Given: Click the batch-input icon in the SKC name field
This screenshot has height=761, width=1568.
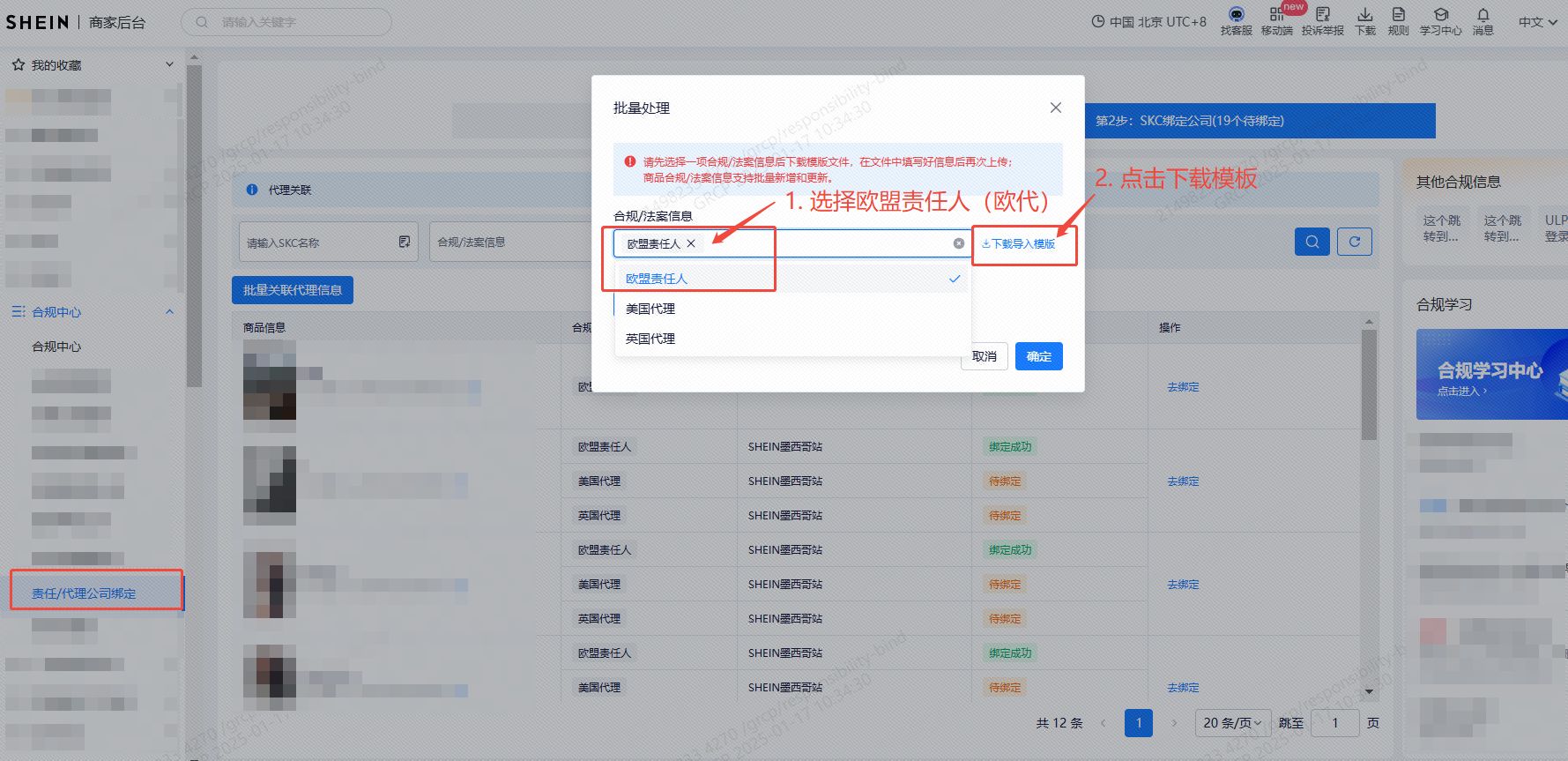Looking at the screenshot, I should pyautogui.click(x=405, y=242).
